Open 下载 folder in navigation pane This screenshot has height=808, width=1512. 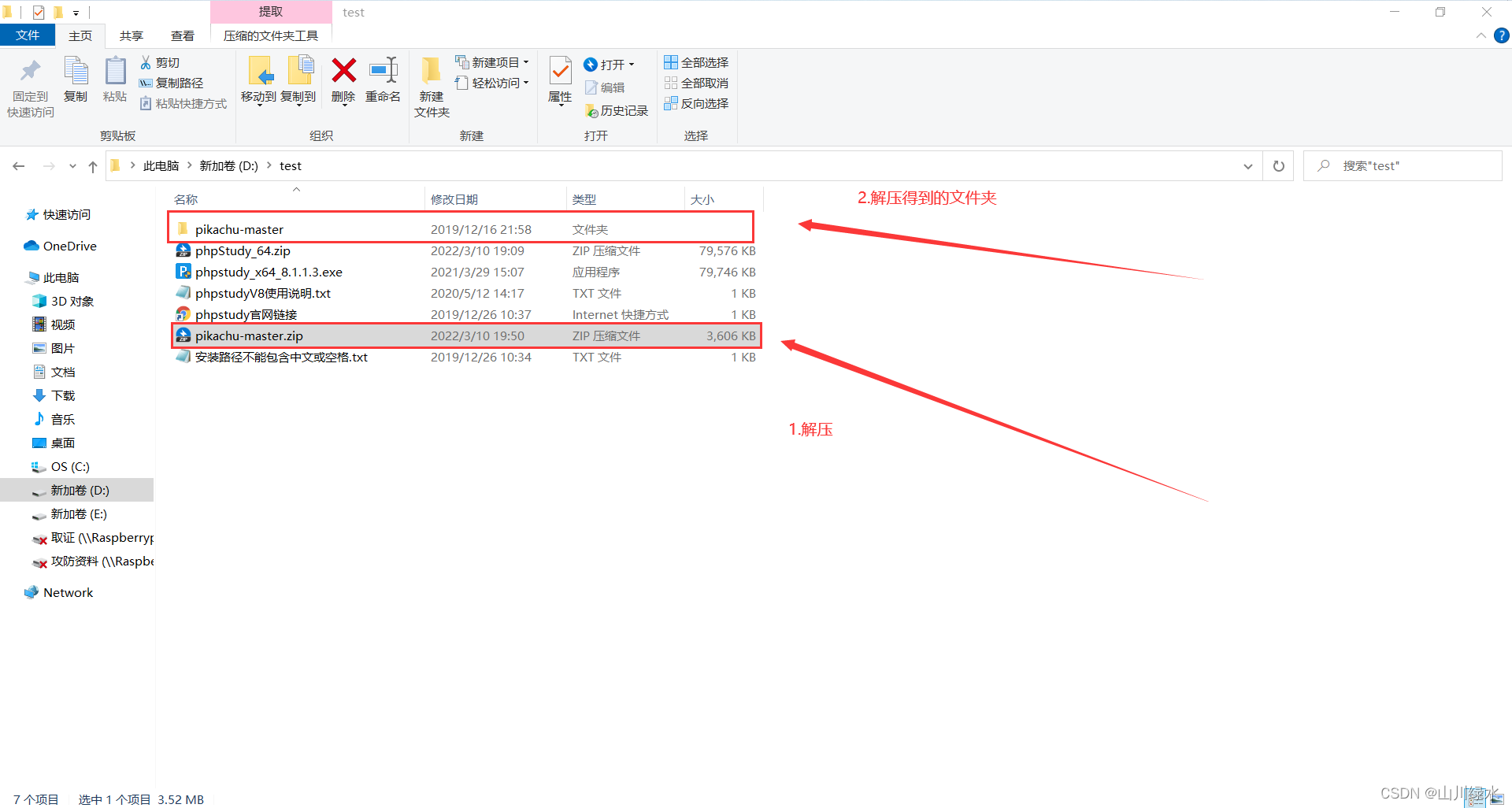coord(54,395)
